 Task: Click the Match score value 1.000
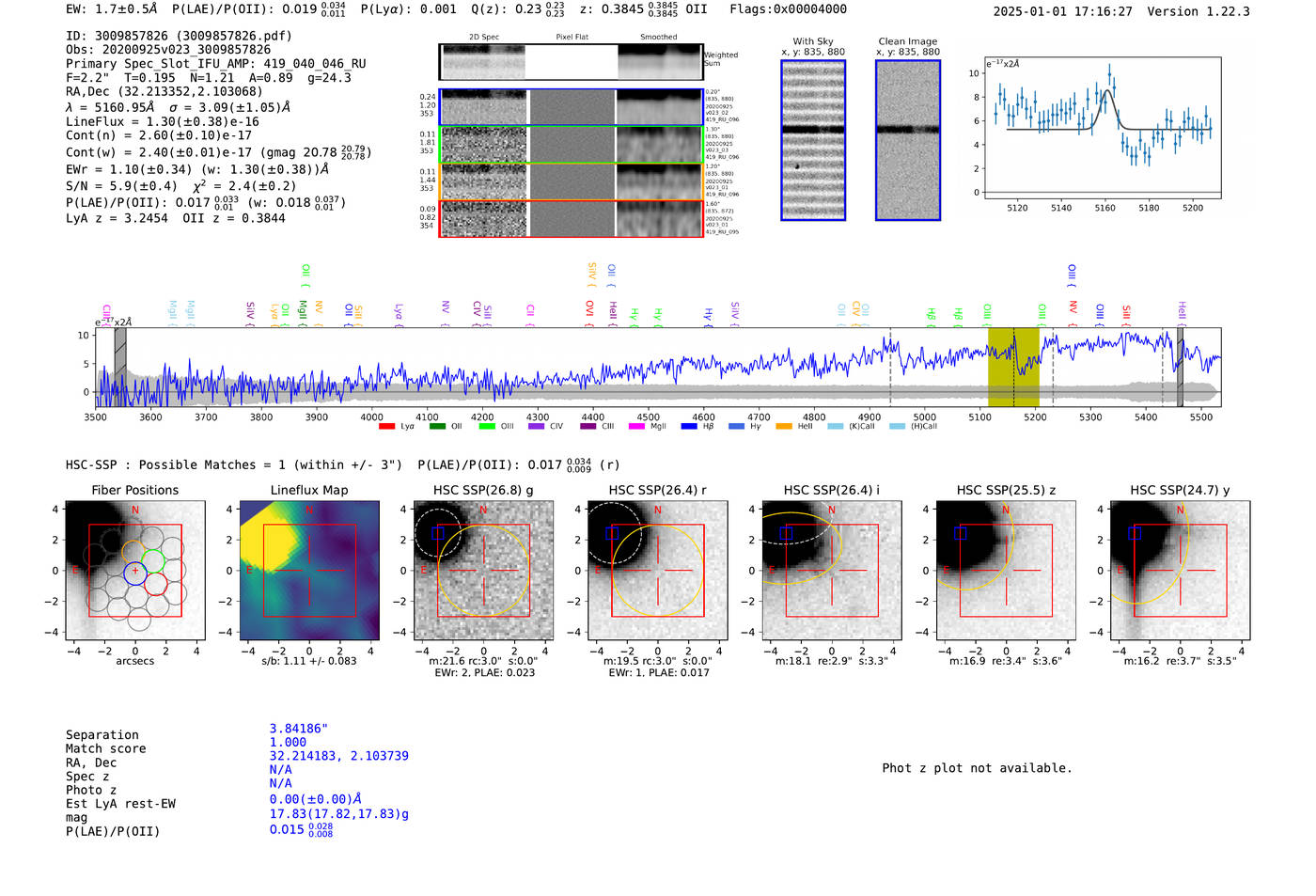pyautogui.click(x=288, y=742)
